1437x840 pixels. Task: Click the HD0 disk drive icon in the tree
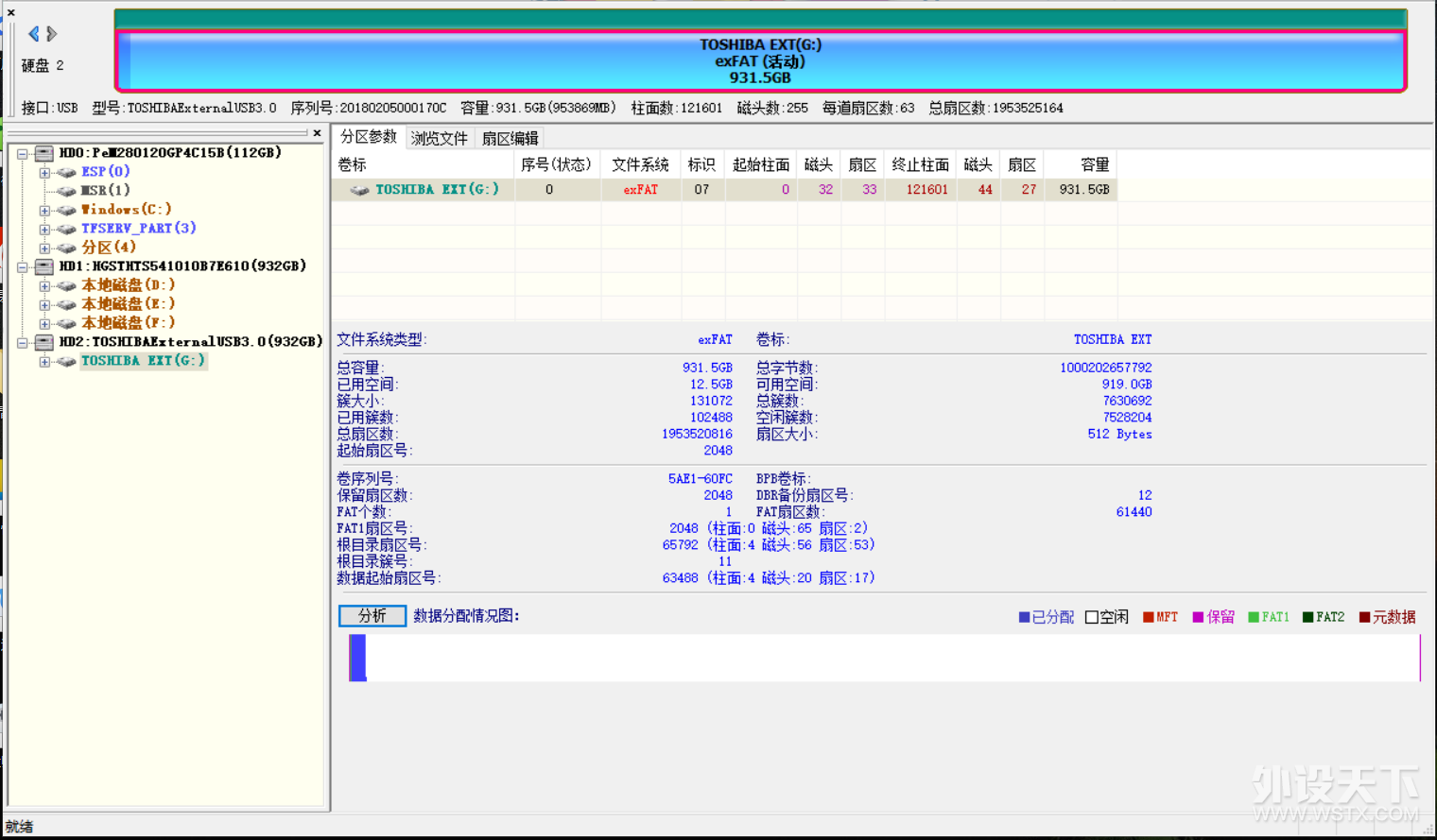[44, 153]
